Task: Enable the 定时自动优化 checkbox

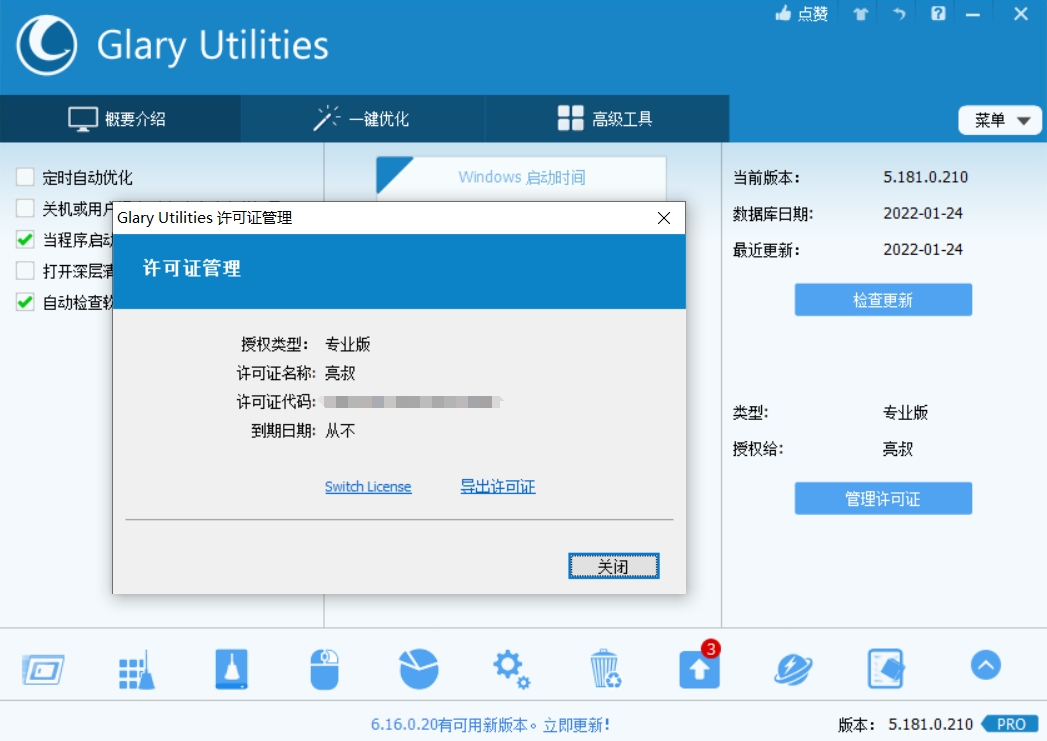Action: coord(25,178)
